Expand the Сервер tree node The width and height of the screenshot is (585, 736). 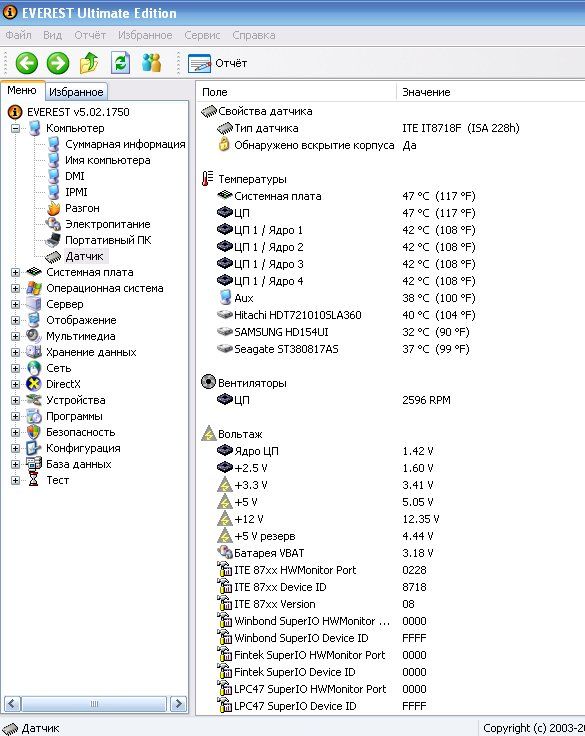15,304
